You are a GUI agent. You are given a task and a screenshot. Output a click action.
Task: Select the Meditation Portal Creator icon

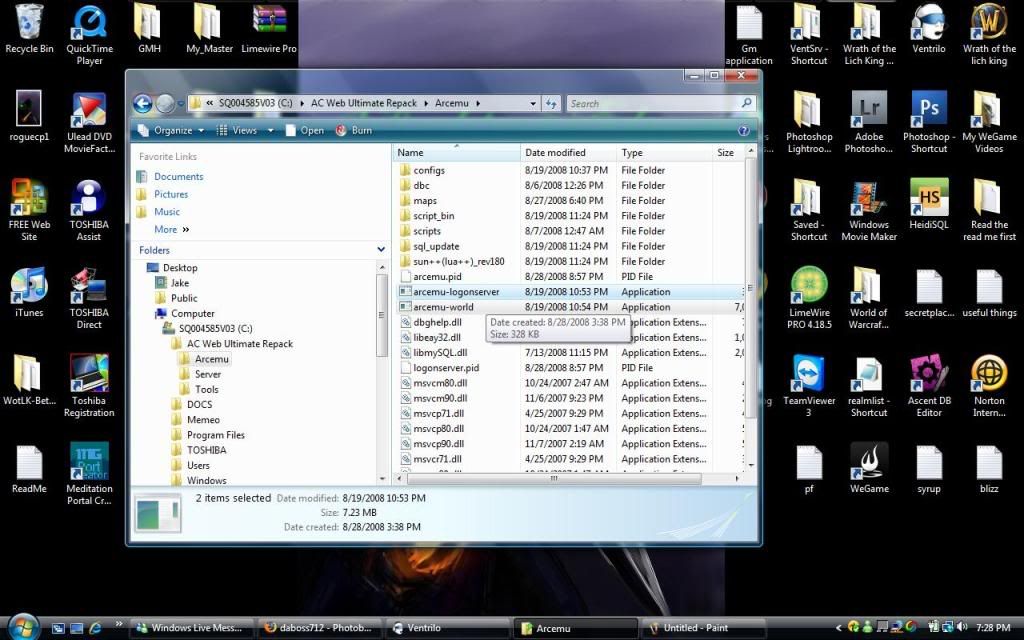point(89,475)
